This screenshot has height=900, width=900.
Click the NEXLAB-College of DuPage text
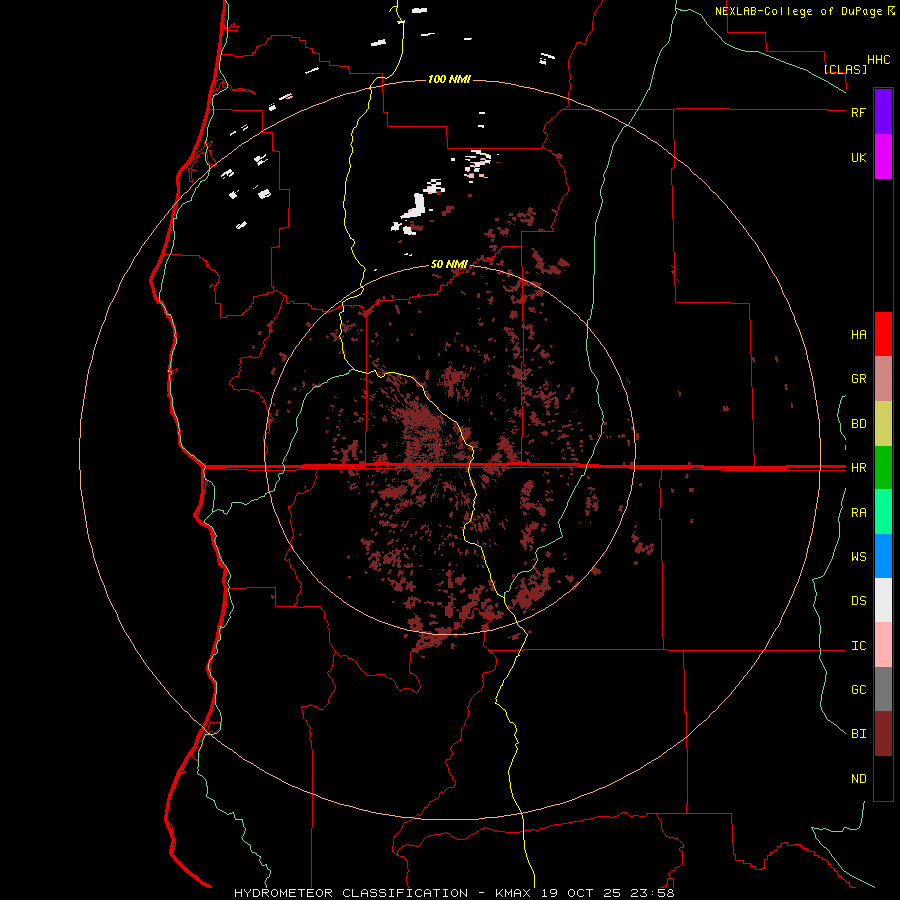[x=799, y=11]
